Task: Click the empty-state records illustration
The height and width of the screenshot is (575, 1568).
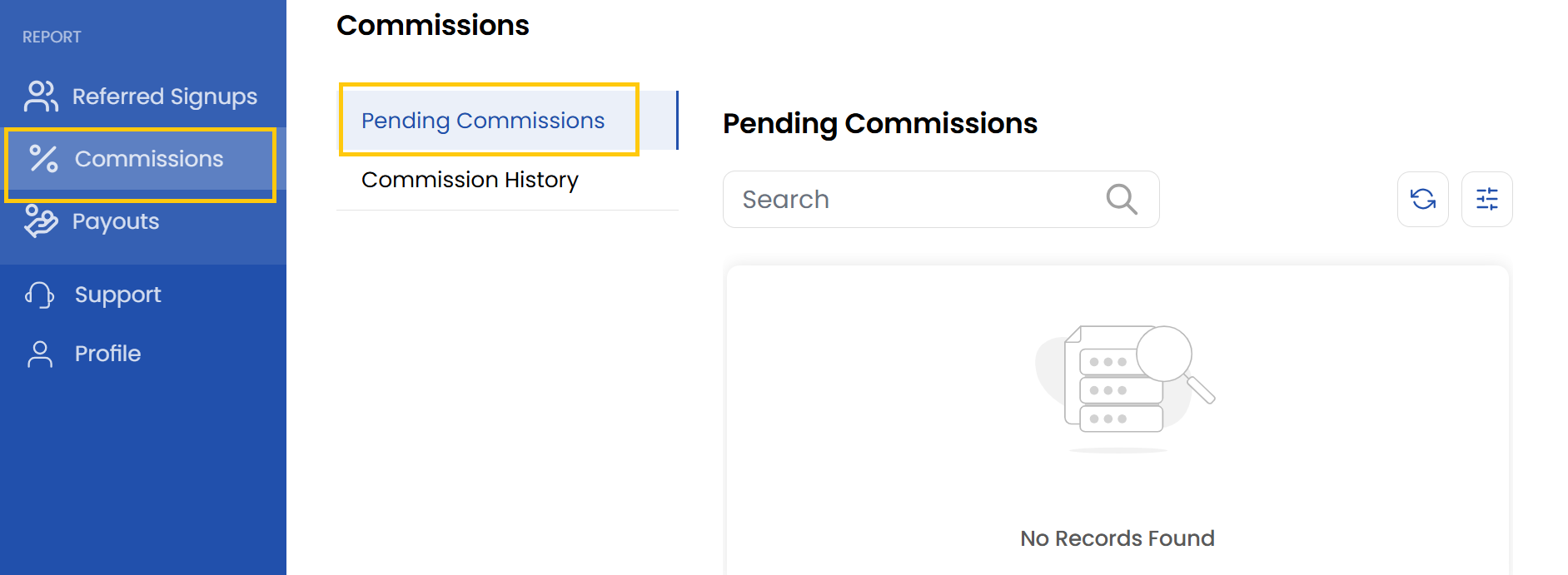Action: pyautogui.click(x=1124, y=383)
